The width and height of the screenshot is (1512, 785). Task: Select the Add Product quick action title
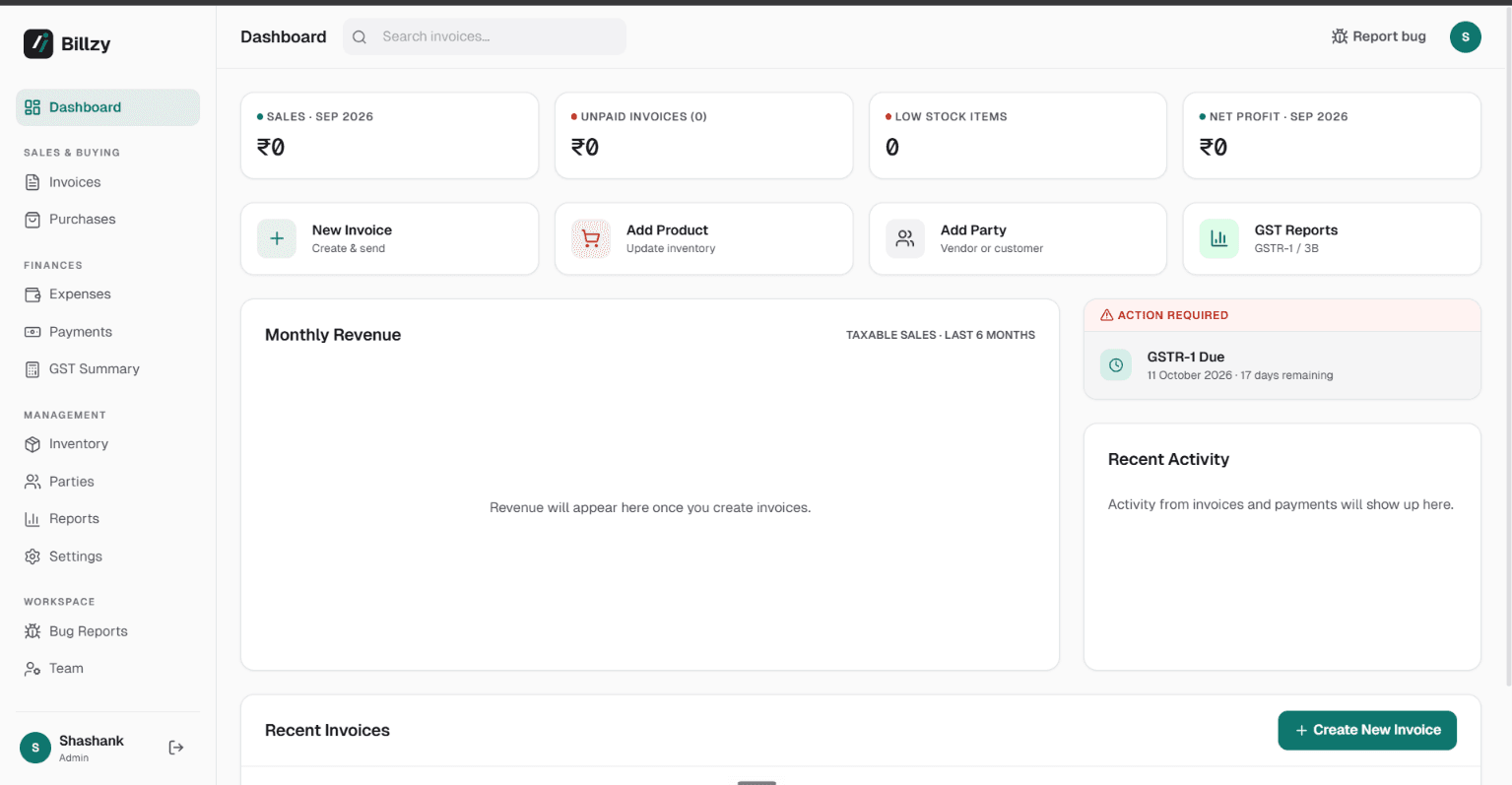[667, 230]
